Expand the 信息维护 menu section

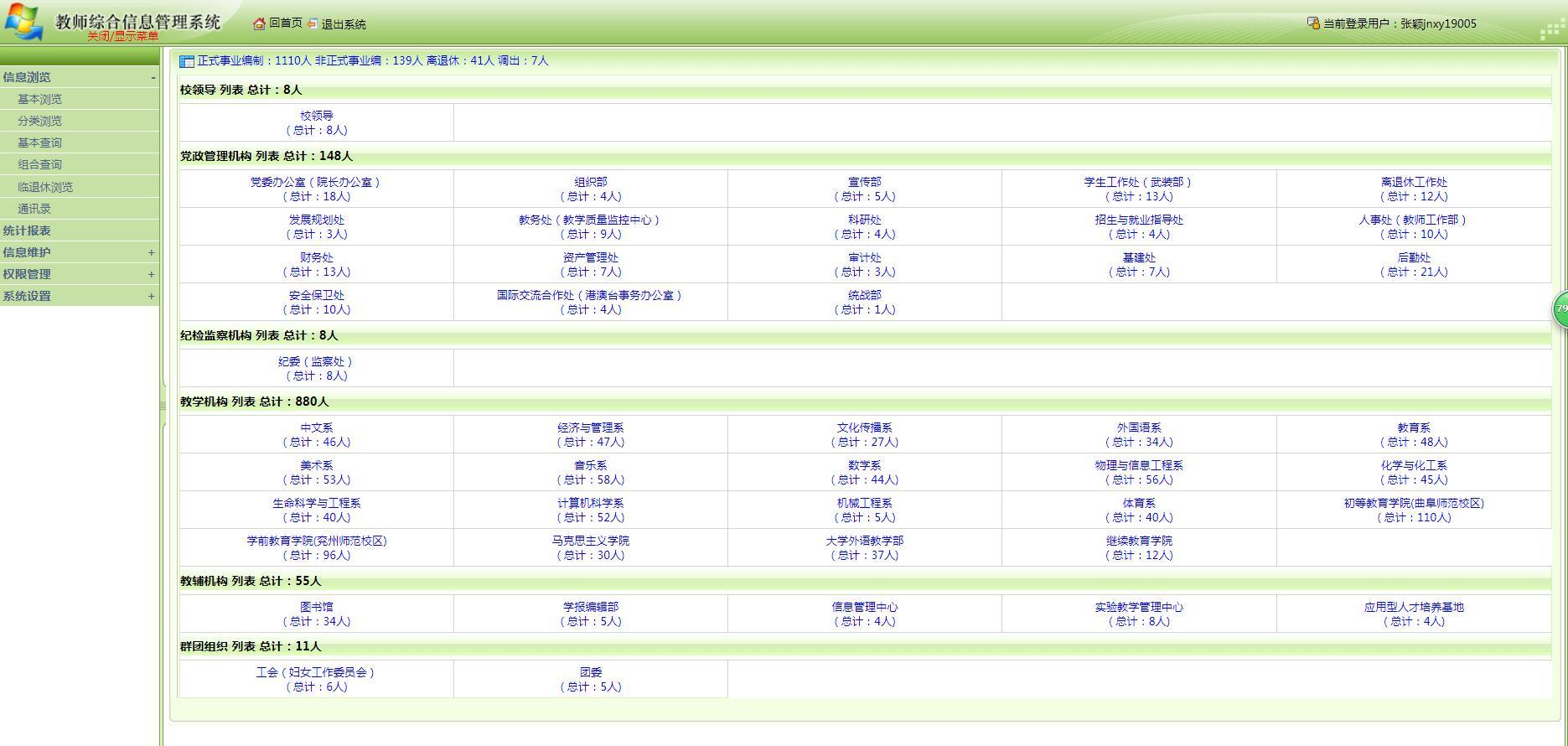[x=151, y=252]
